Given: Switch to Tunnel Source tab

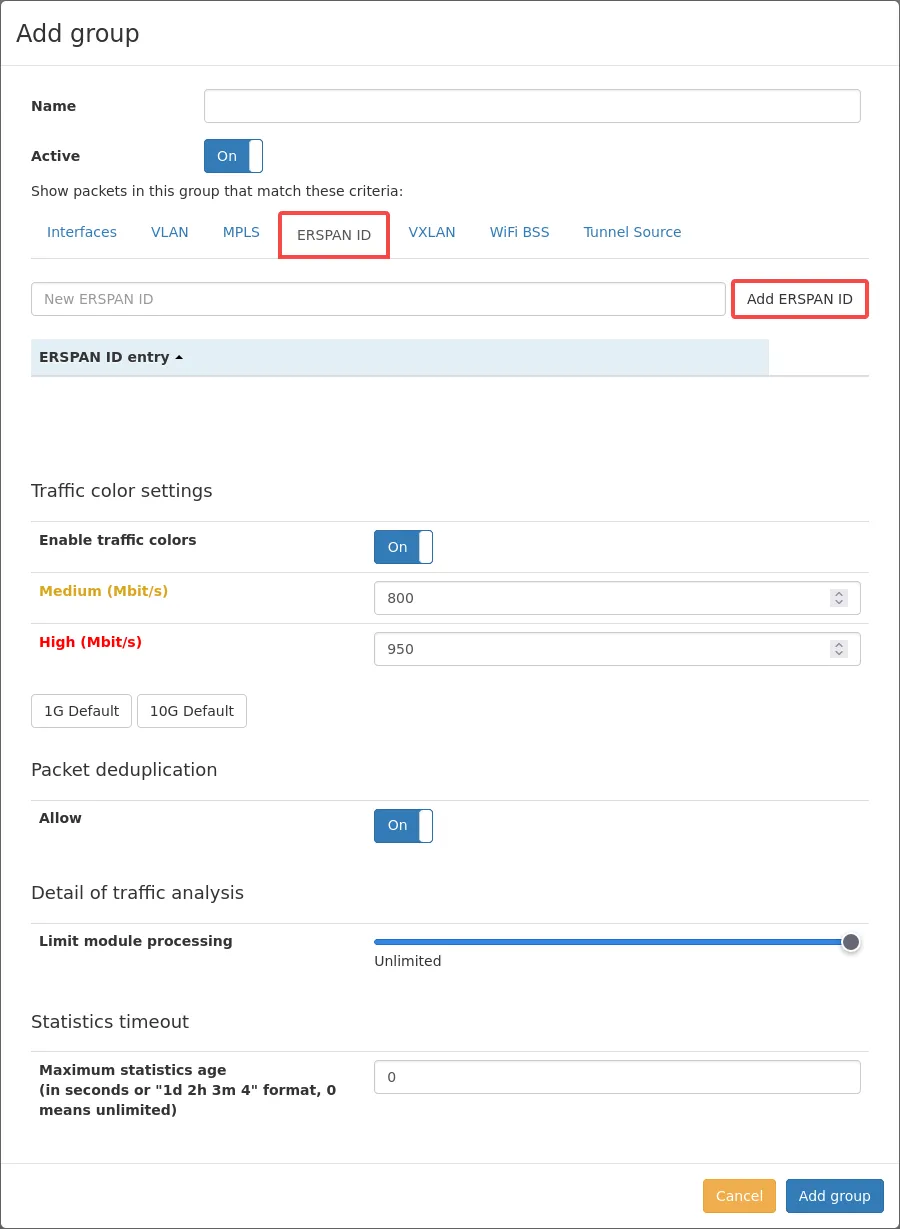Looking at the screenshot, I should coord(632,232).
